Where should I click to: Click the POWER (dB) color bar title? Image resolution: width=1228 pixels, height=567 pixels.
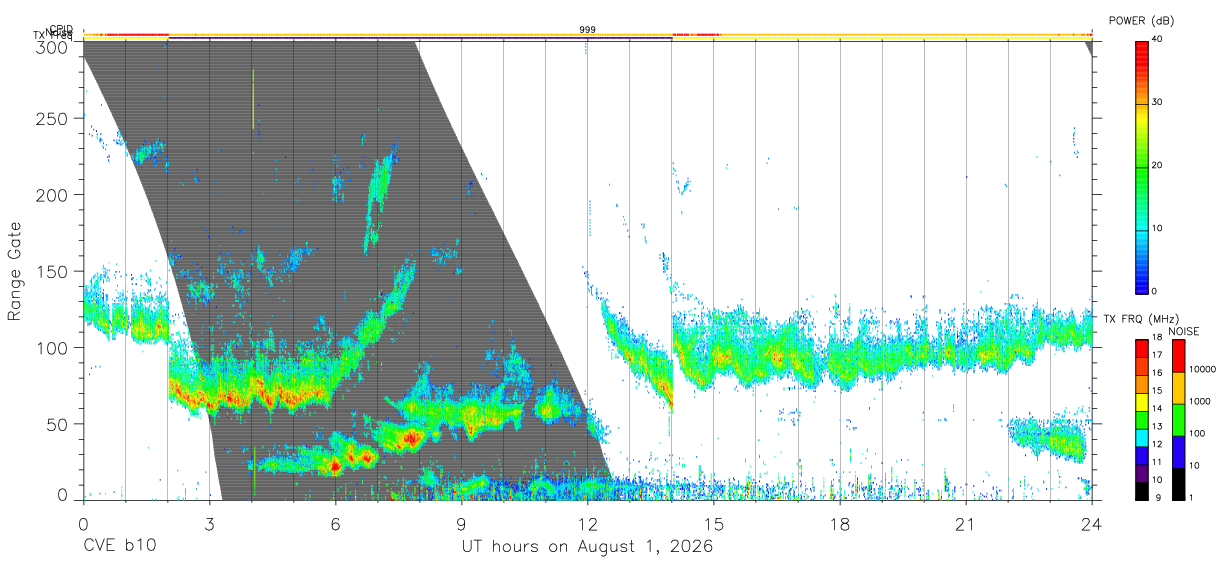1141,20
